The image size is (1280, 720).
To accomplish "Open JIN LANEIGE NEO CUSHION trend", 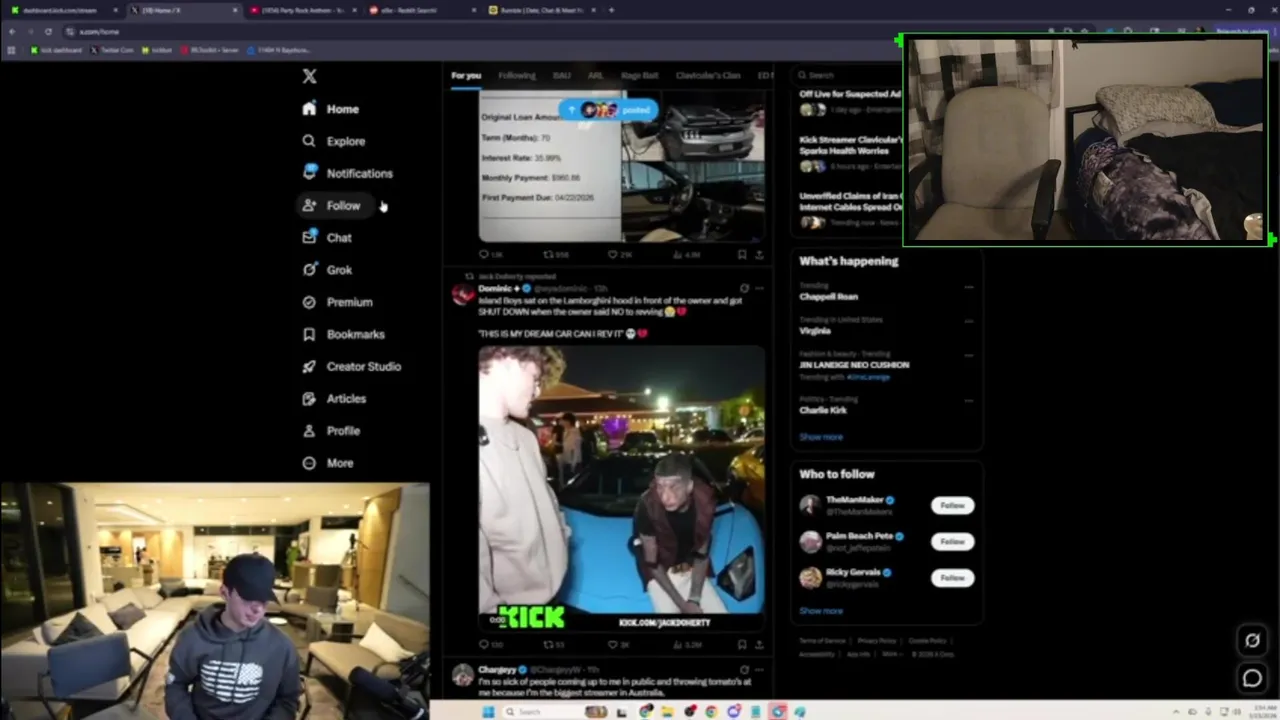I will tap(854, 365).
